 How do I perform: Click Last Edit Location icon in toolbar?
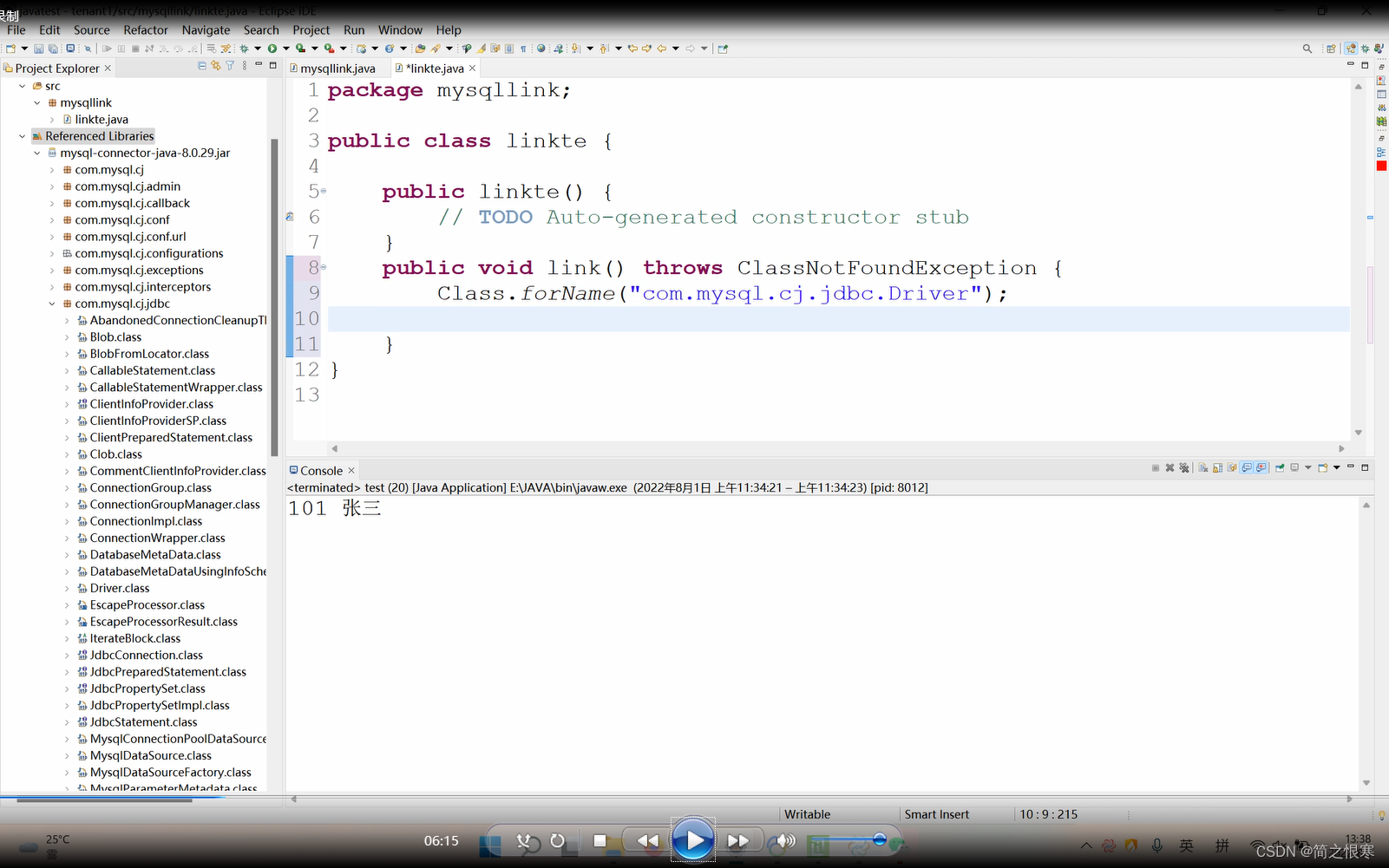click(632, 49)
